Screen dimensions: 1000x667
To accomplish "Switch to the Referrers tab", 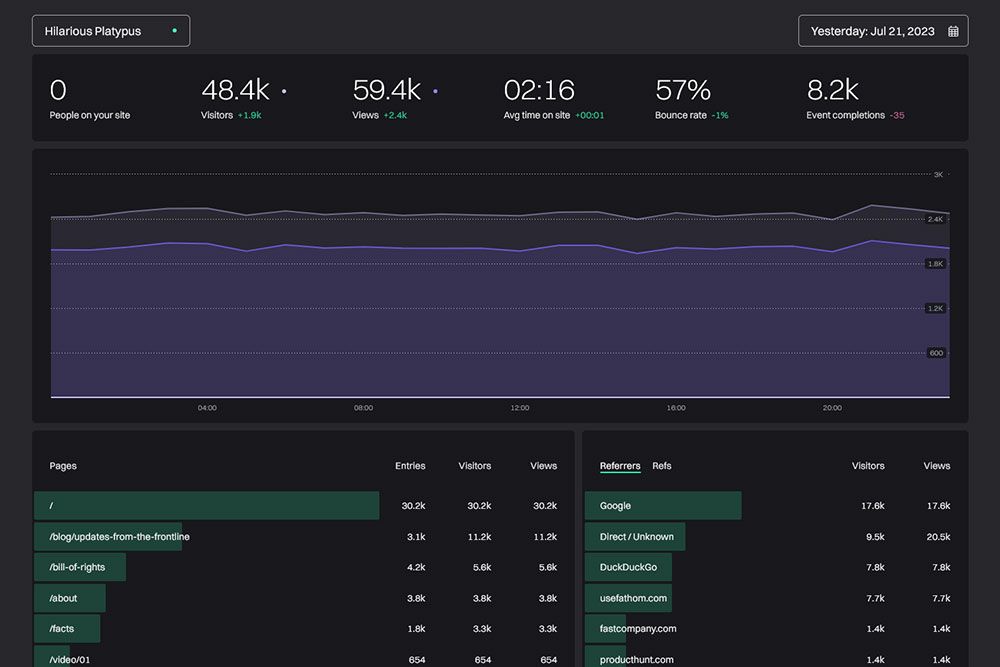I will [x=620, y=466].
